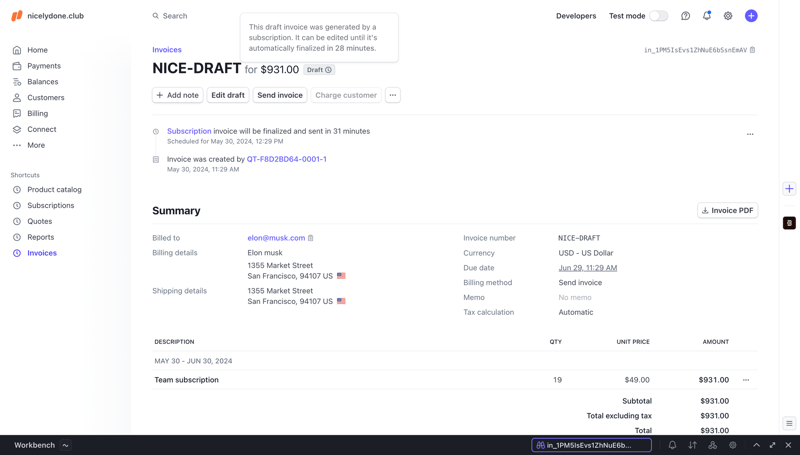The image size is (800, 455).
Task: Open Home in the sidebar
Action: 37,50
